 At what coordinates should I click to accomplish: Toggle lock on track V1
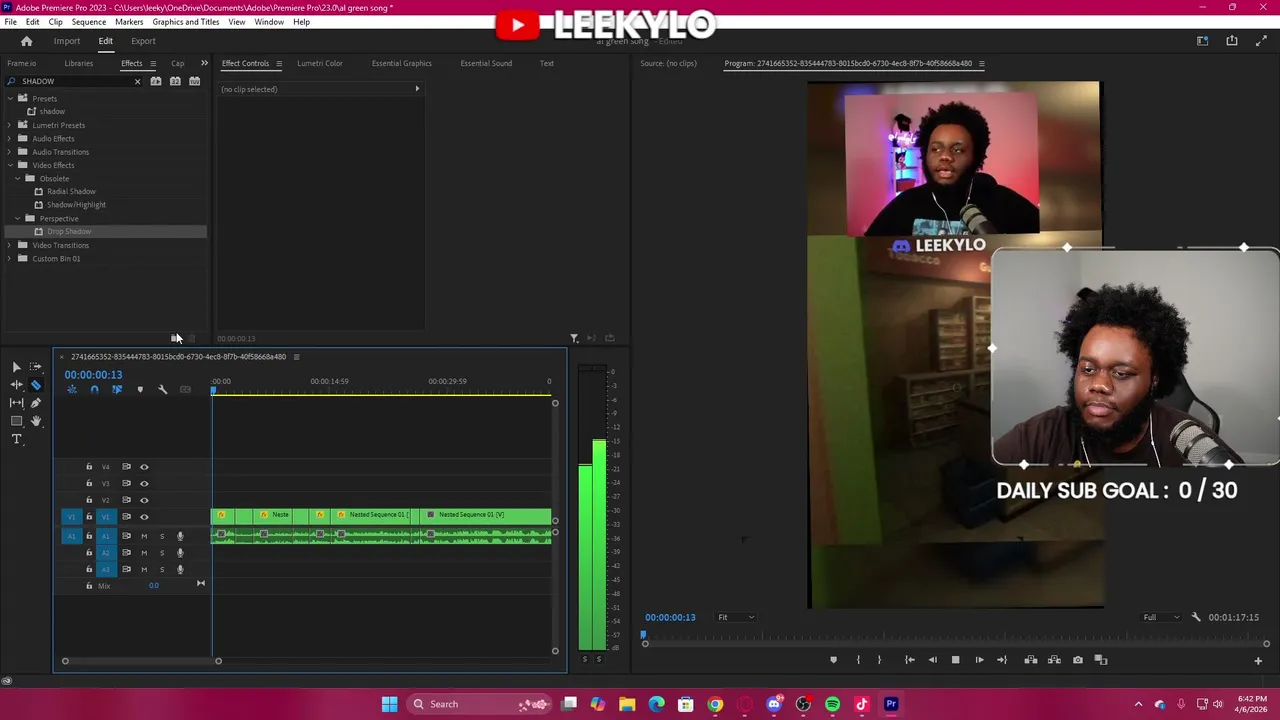pos(89,517)
